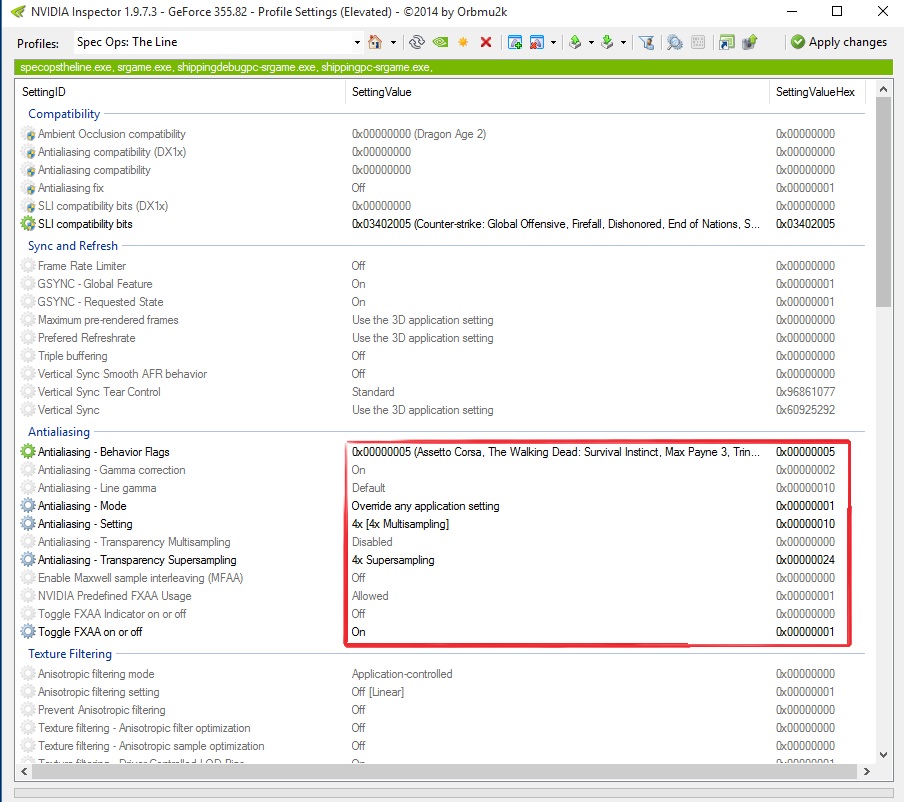This screenshot has width=904, height=802.
Task: Click the orange sun create new profile icon
Action: [463, 42]
